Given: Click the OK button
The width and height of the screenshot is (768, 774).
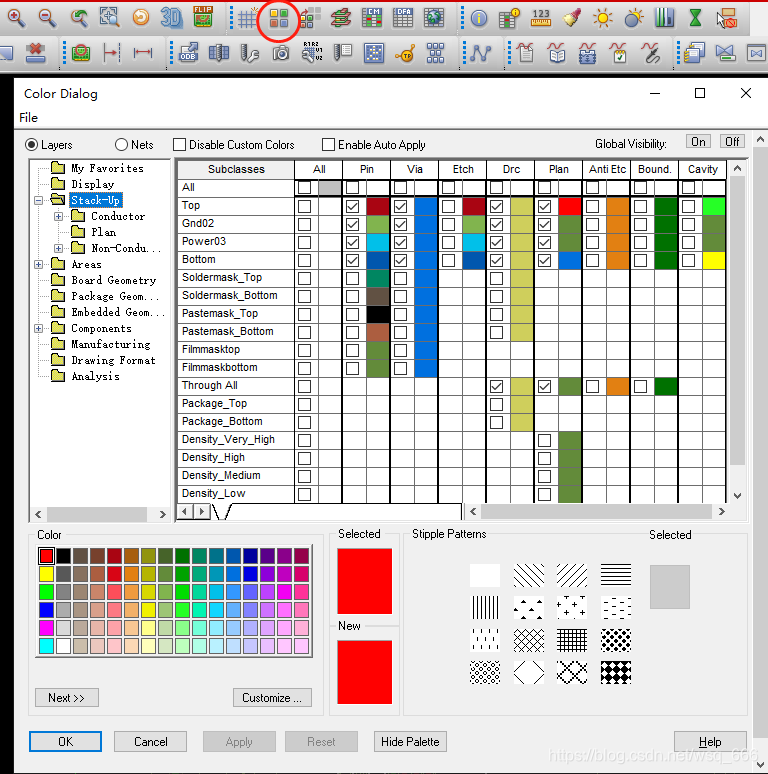Looking at the screenshot, I should pyautogui.click(x=66, y=741).
